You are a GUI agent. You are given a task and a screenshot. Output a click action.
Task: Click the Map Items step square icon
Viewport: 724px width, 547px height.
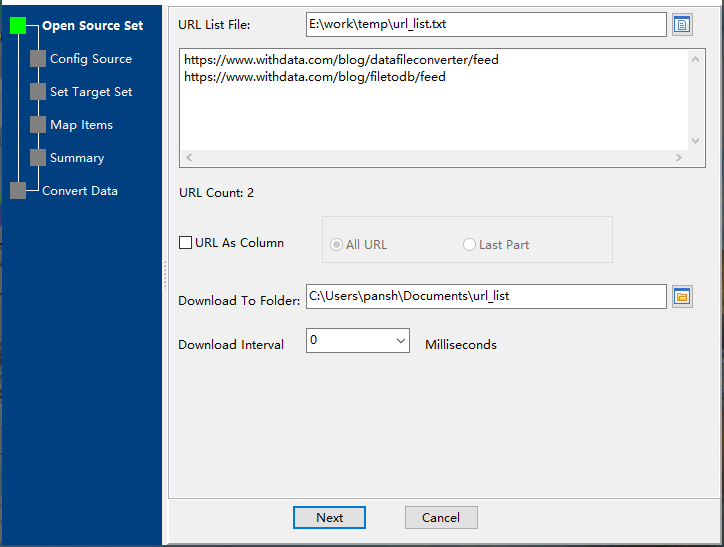(38, 125)
